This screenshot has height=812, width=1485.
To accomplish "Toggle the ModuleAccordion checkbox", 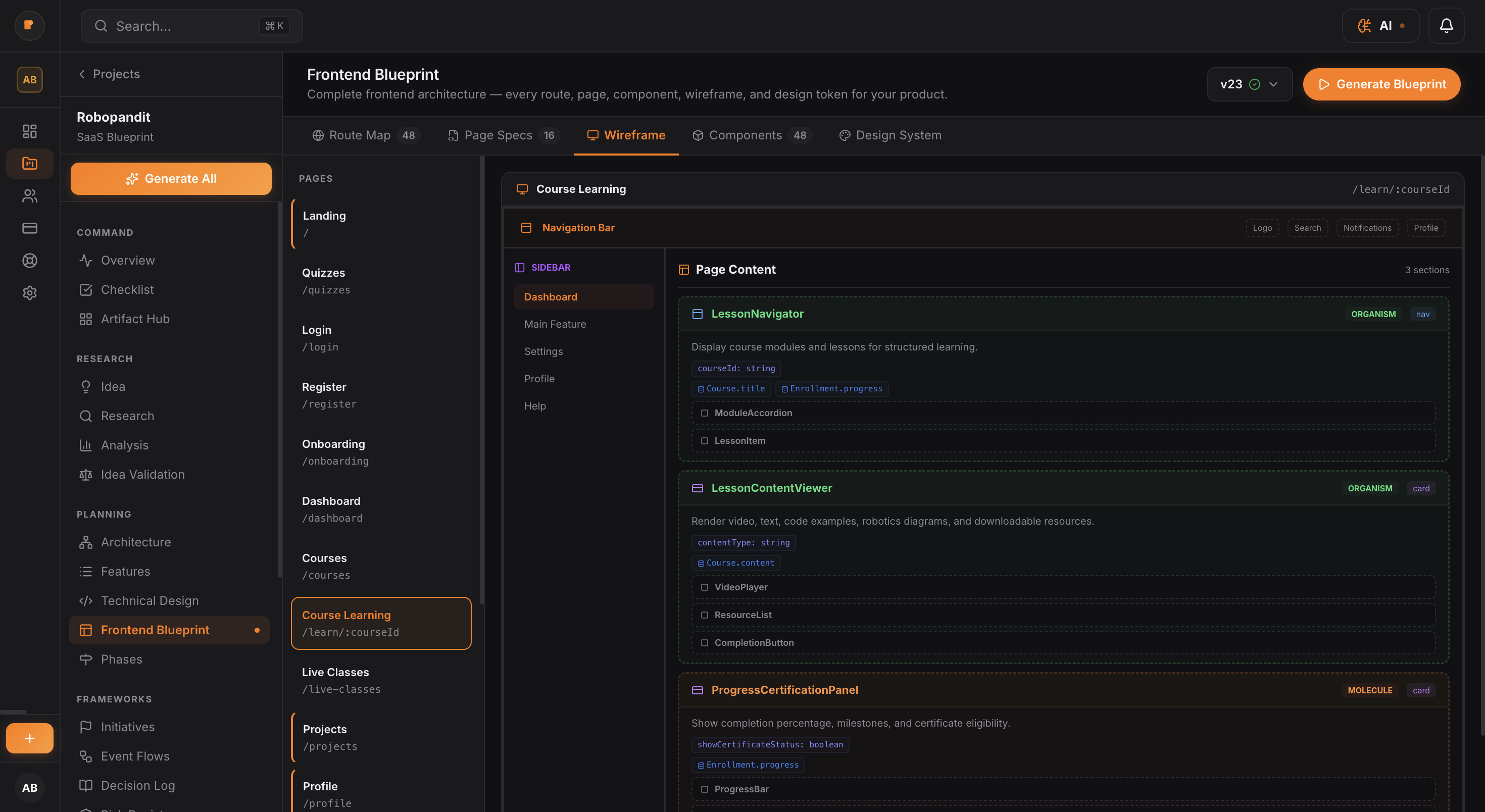I will click(705, 413).
